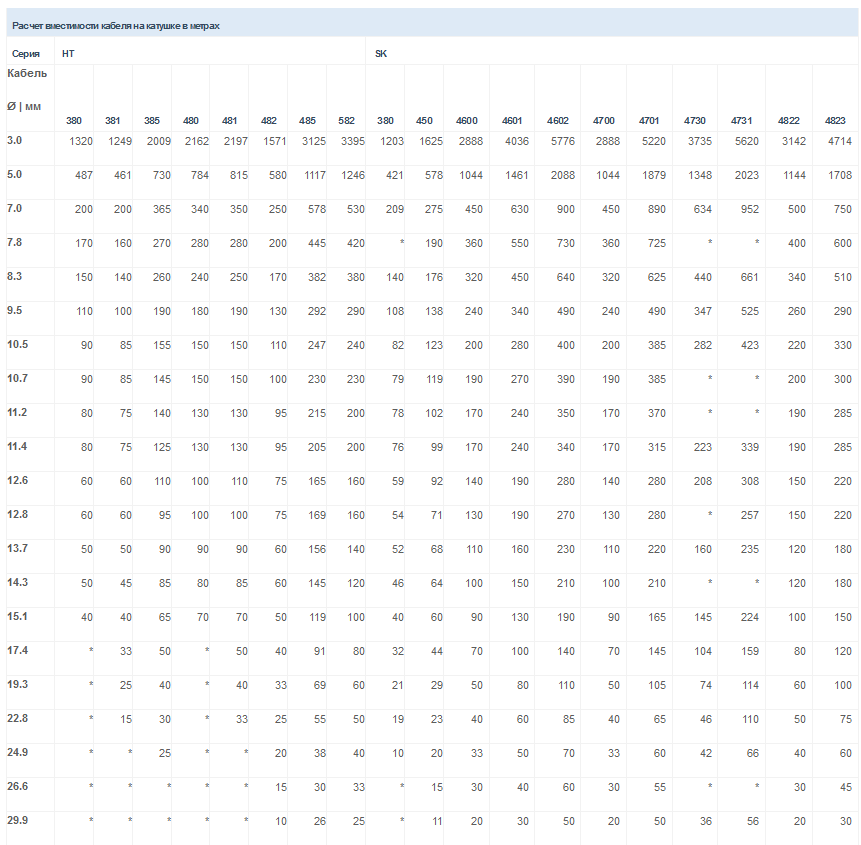
Task: Click column header 485
Action: pos(307,121)
